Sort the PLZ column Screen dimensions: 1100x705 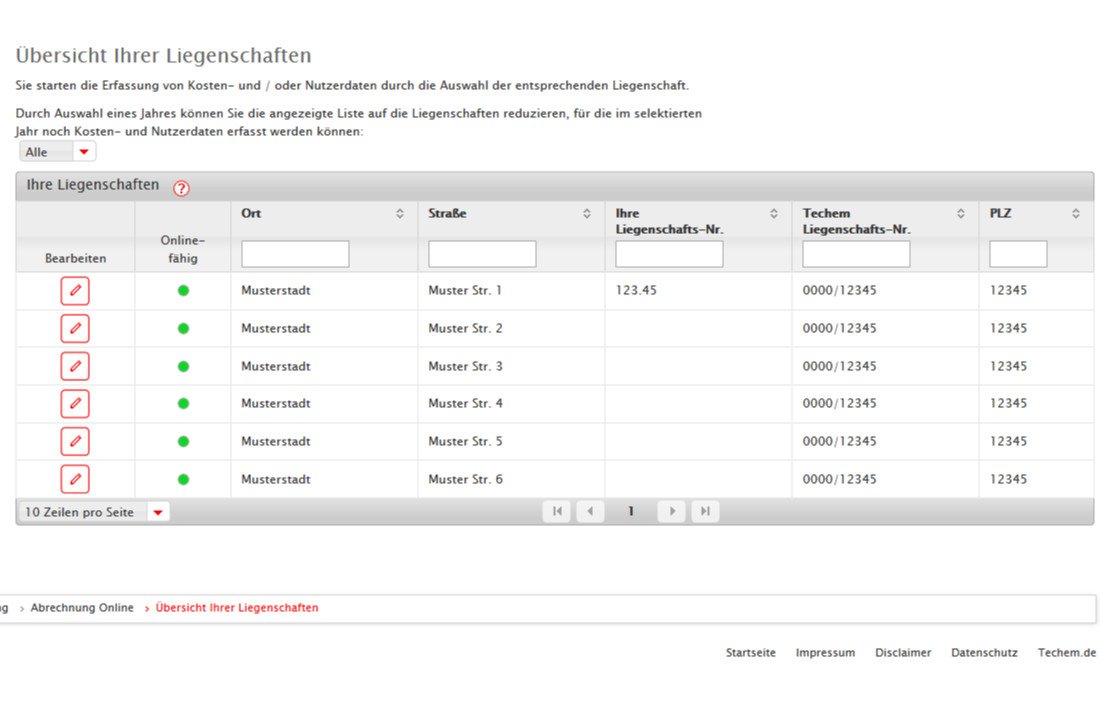pos(1076,214)
